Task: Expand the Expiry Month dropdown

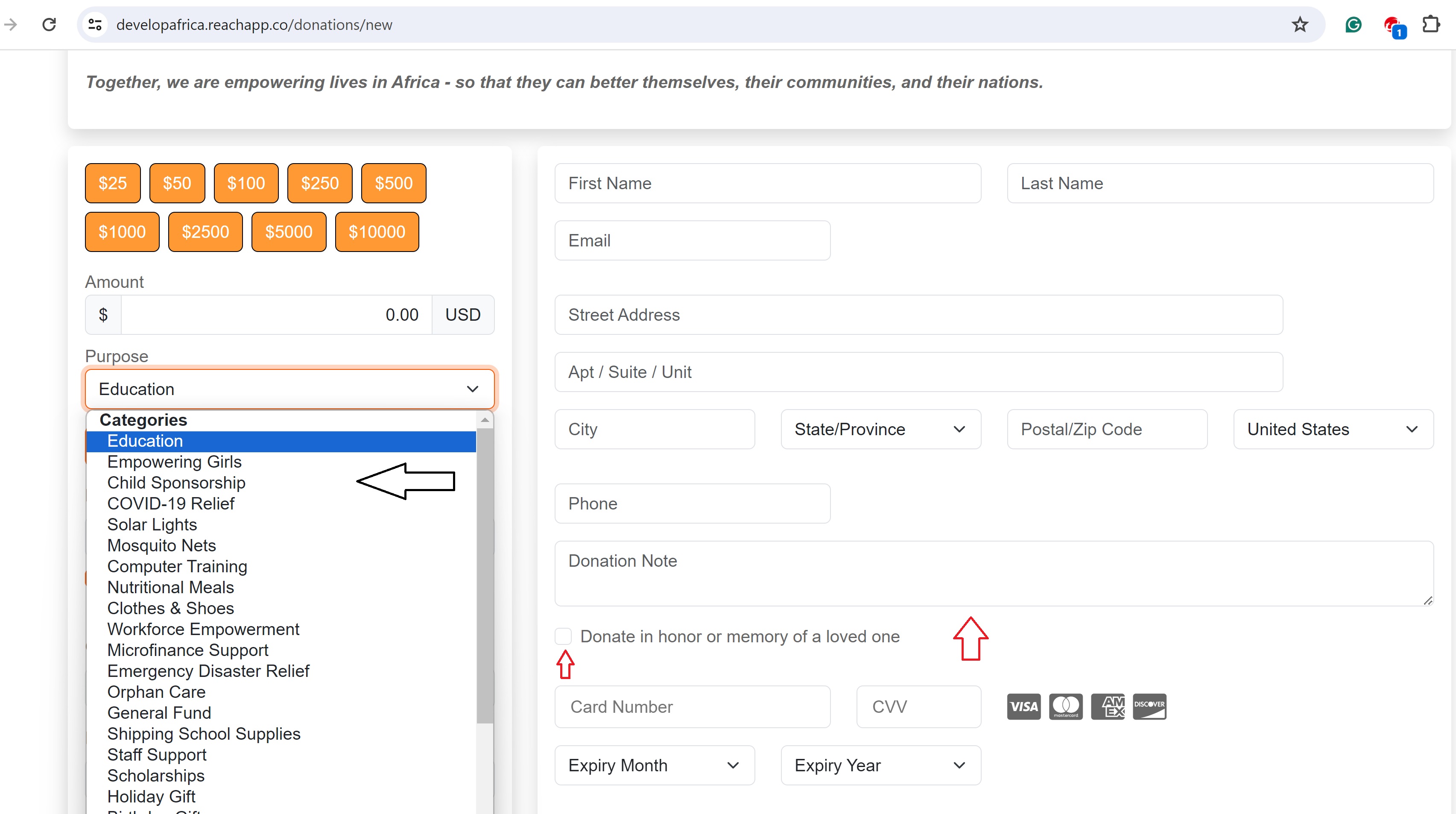Action: coord(655,765)
